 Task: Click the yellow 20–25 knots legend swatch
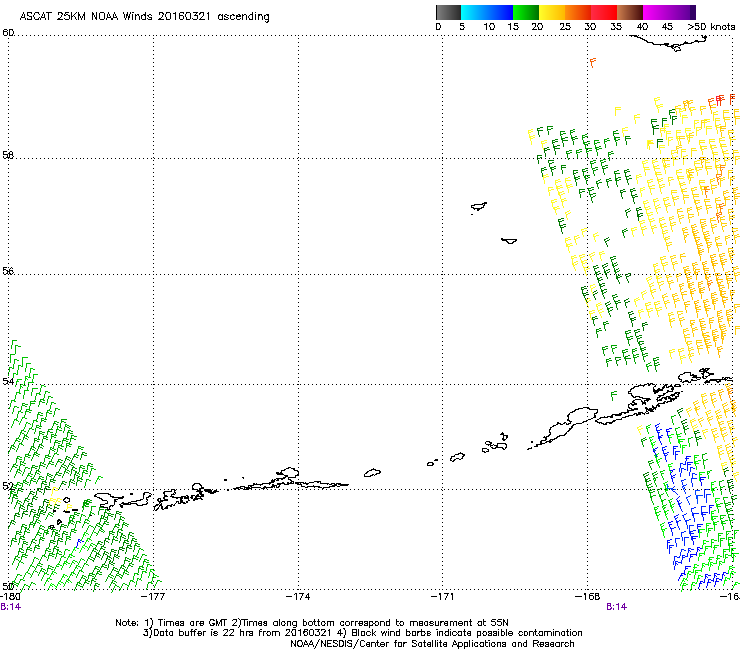(552, 12)
